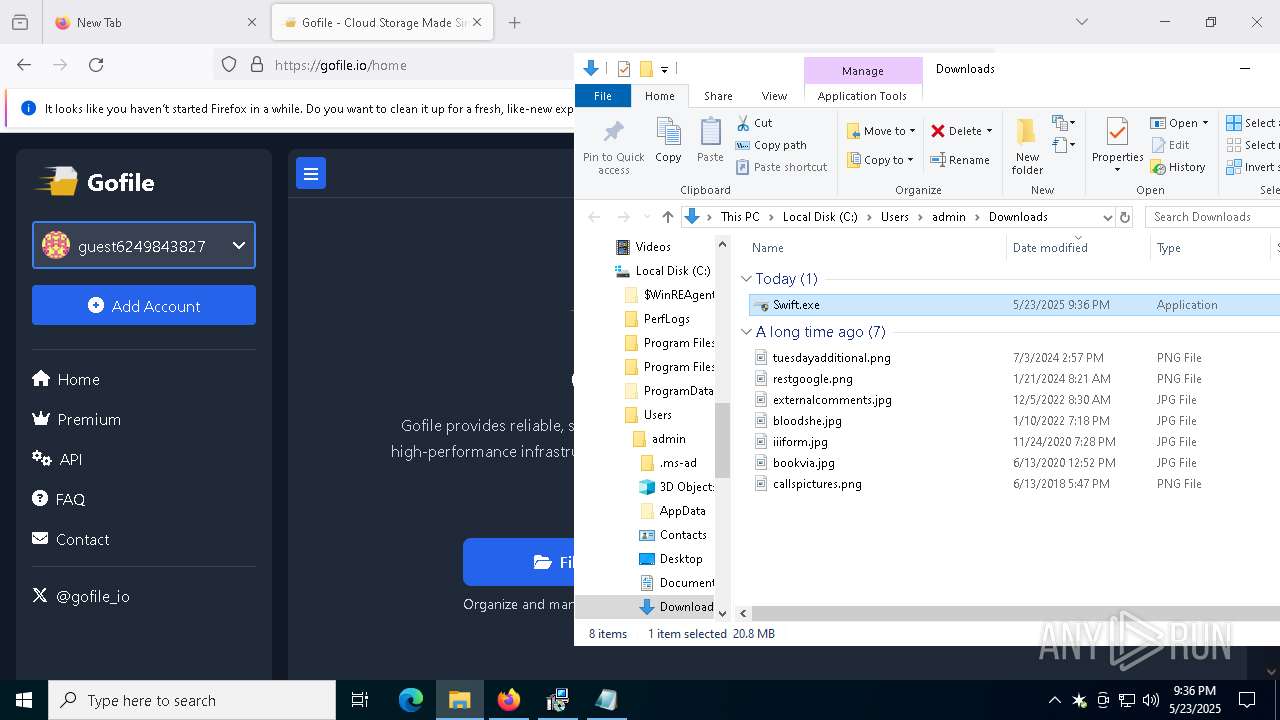Open Premium in Gofile sidebar
Screen dimensions: 1280x720
coord(77,419)
